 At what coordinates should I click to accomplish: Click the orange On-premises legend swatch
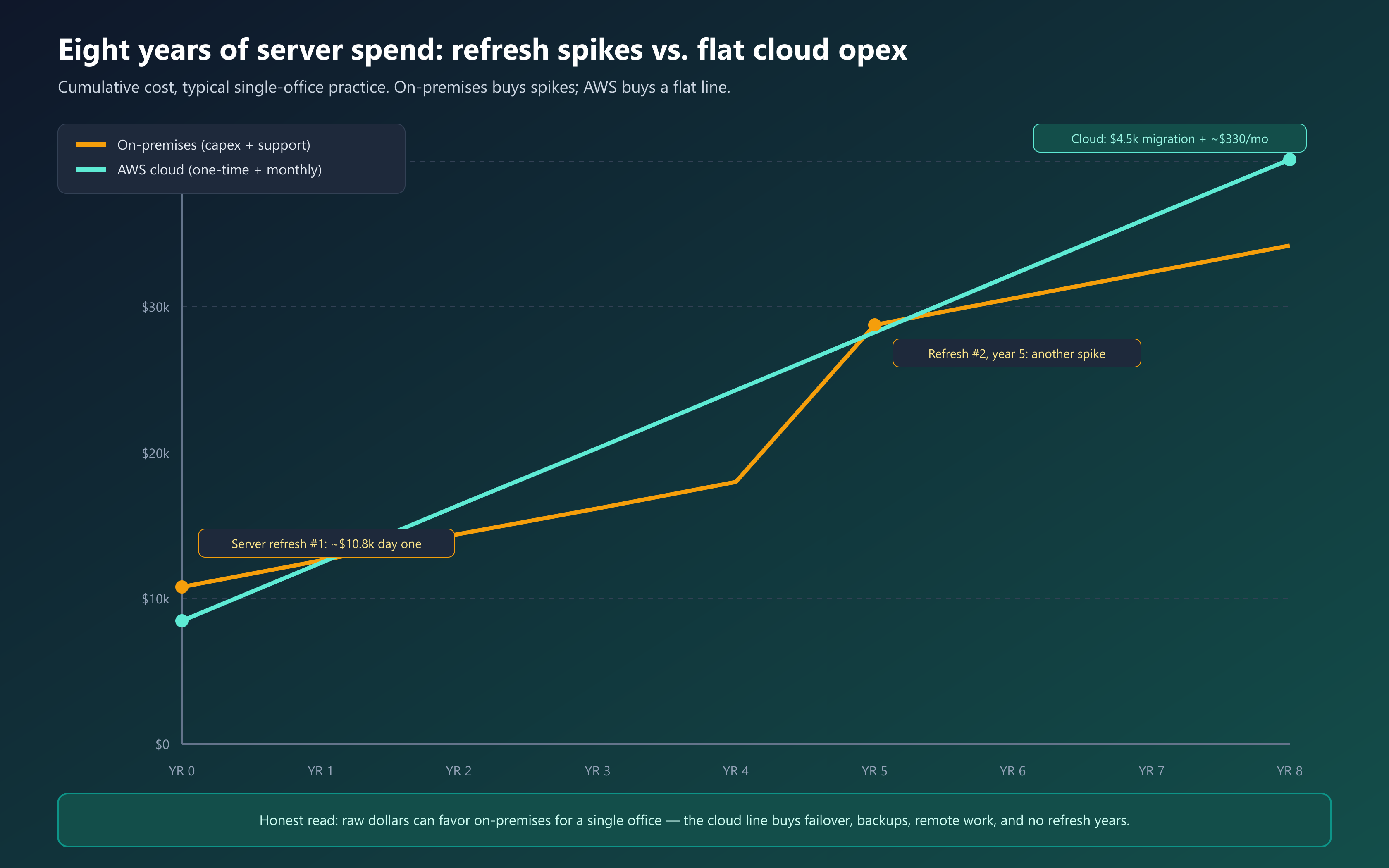point(91,145)
